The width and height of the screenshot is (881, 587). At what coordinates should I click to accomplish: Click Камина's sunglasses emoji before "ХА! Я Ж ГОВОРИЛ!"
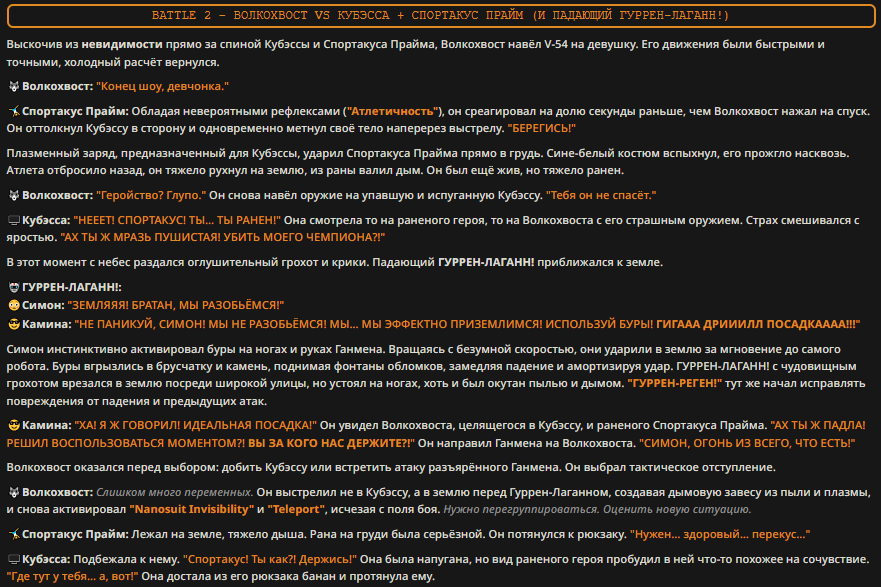(x=14, y=425)
